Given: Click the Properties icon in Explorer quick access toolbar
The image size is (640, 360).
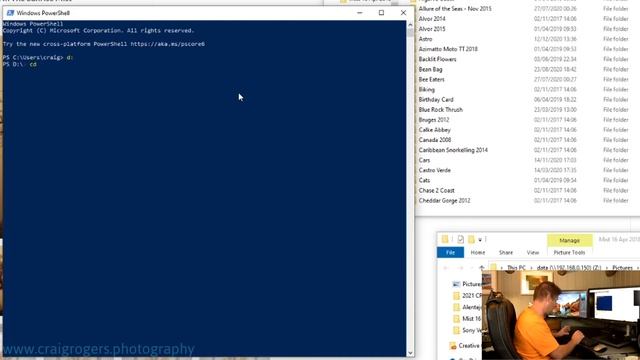Looking at the screenshot, I should [x=460, y=240].
